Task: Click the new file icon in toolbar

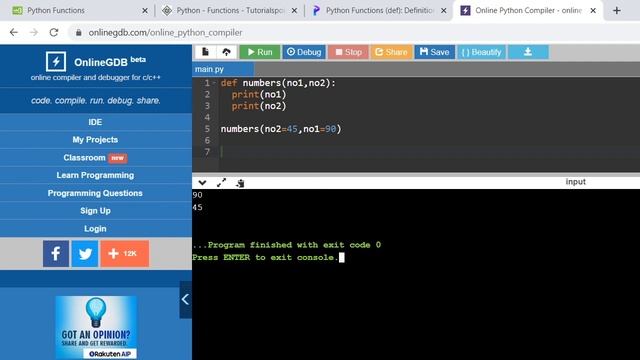Action: click(x=205, y=52)
